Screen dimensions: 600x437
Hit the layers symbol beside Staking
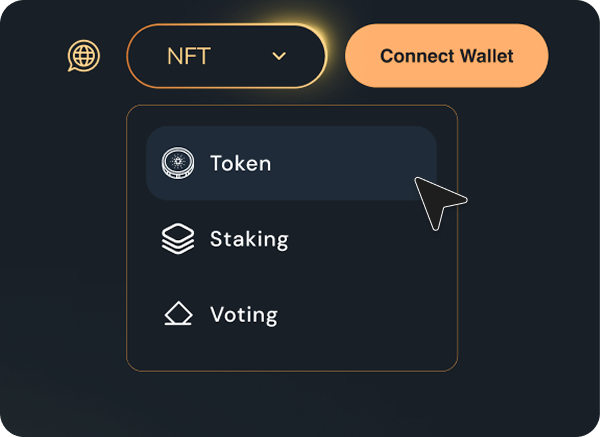[177, 239]
